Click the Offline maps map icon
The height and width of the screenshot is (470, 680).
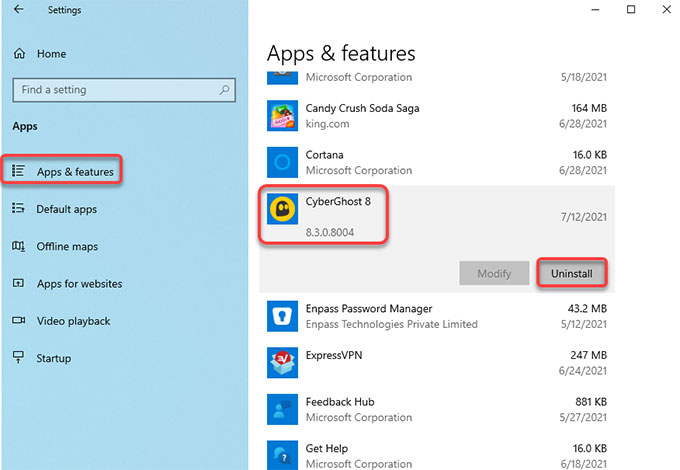[x=18, y=246]
